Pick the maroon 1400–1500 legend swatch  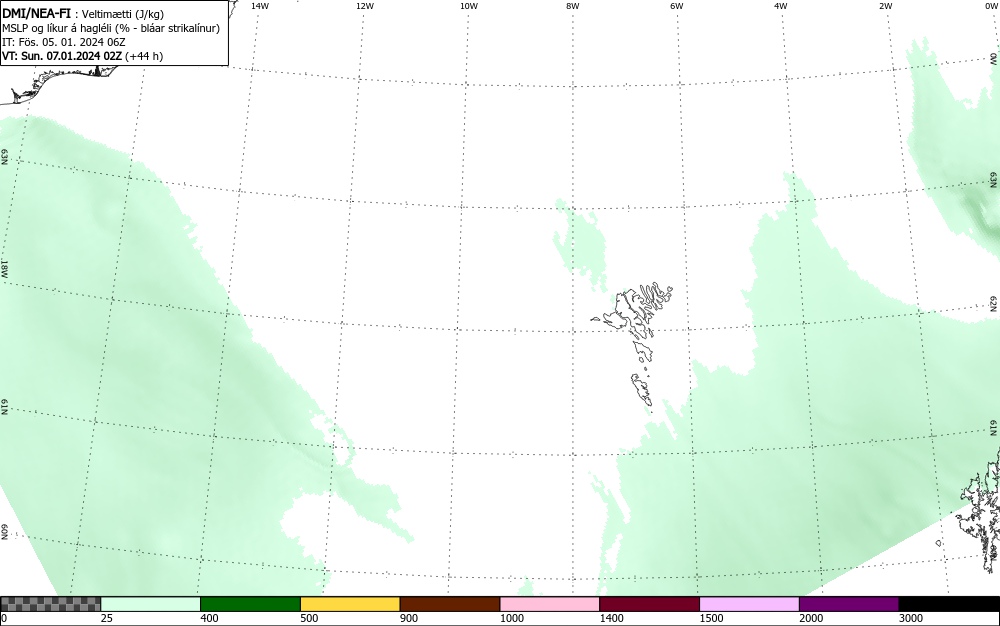coord(649,604)
